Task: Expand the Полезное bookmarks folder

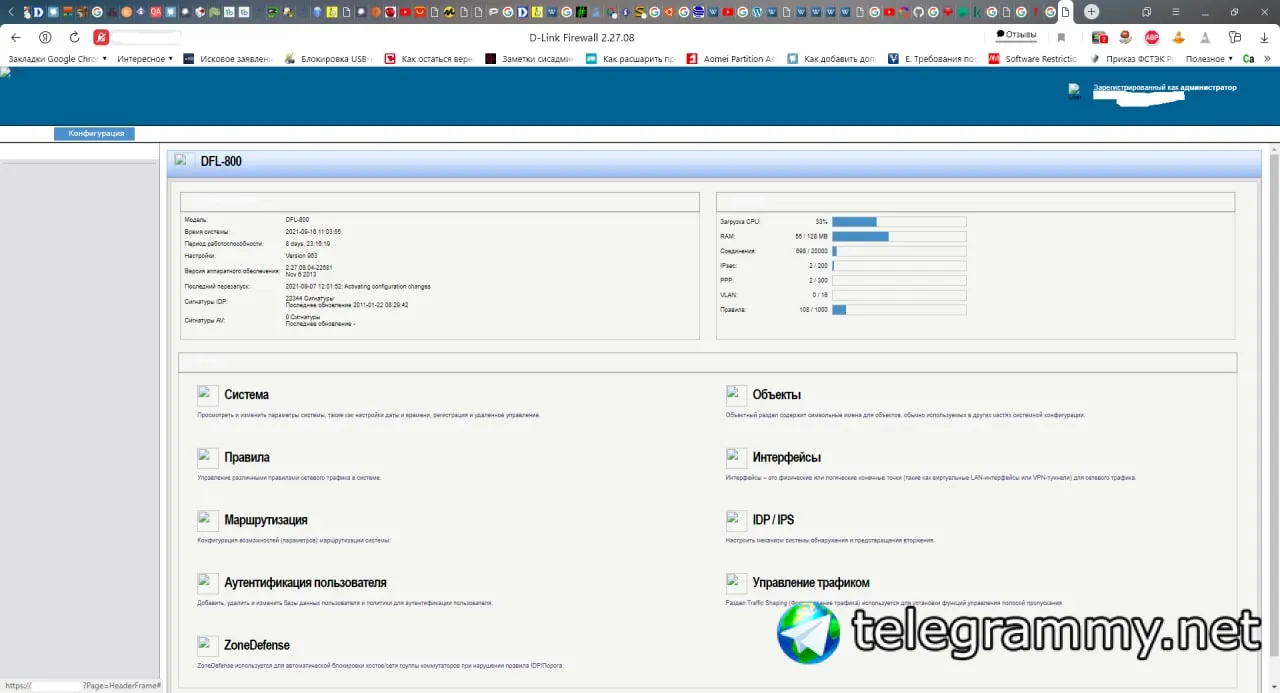Action: pyautogui.click(x=1210, y=59)
